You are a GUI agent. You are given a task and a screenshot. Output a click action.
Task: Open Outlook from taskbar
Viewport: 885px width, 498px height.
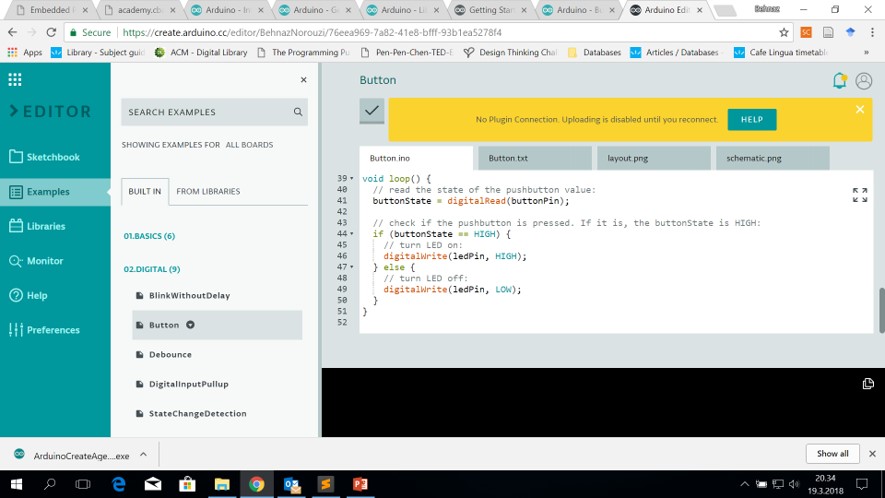[x=291, y=484]
